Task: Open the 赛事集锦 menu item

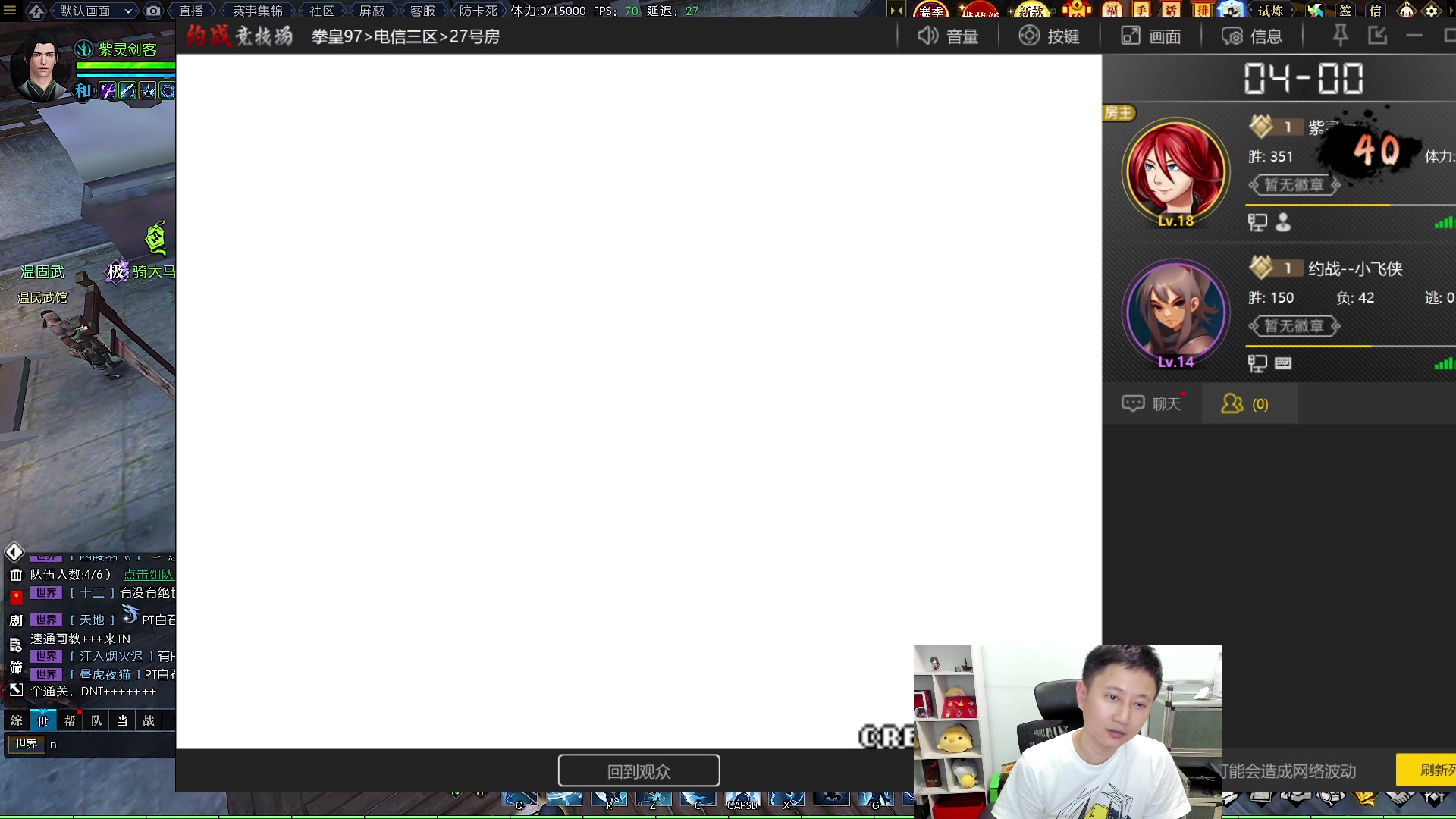Action: tap(257, 11)
